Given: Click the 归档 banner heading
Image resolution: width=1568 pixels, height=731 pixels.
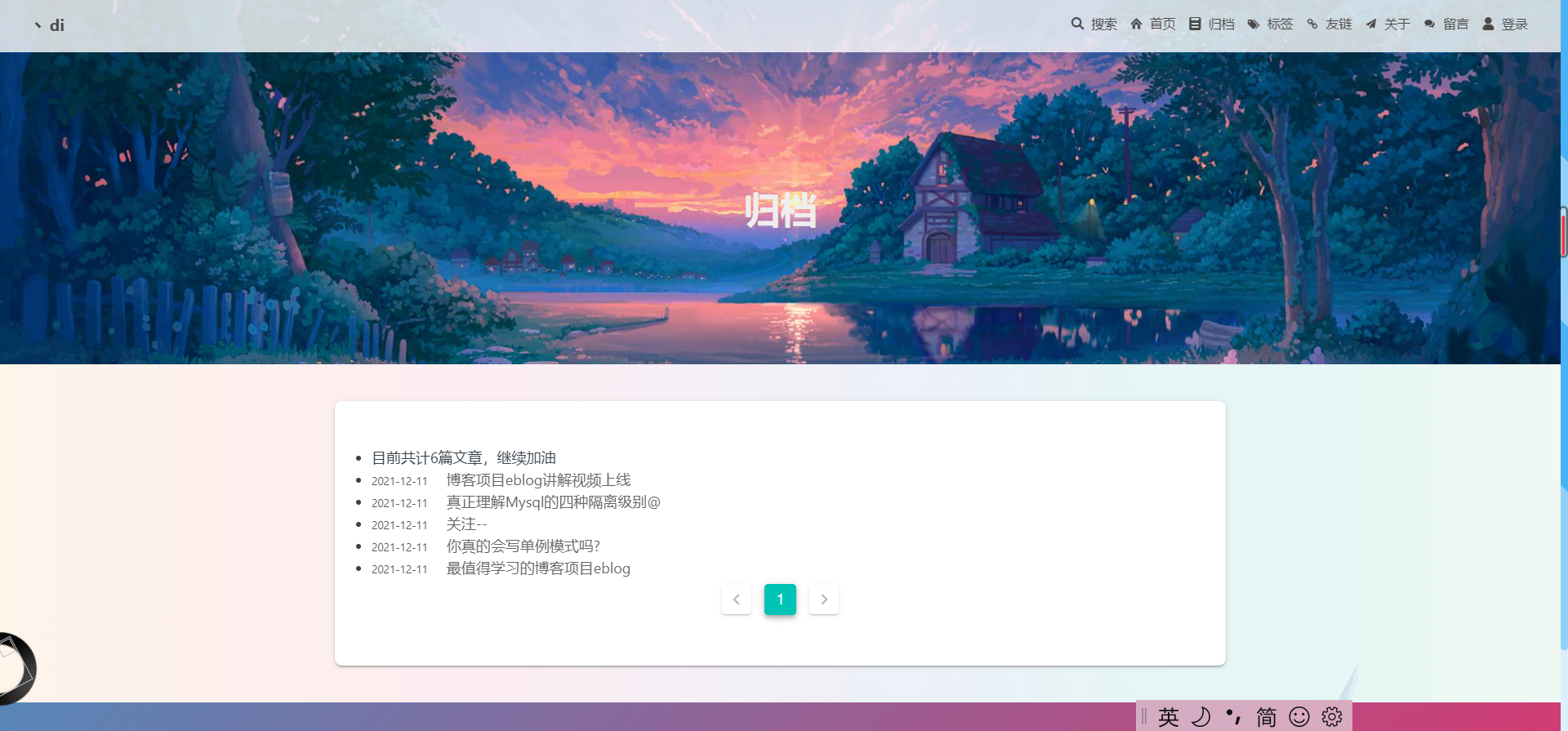Looking at the screenshot, I should 780,211.
